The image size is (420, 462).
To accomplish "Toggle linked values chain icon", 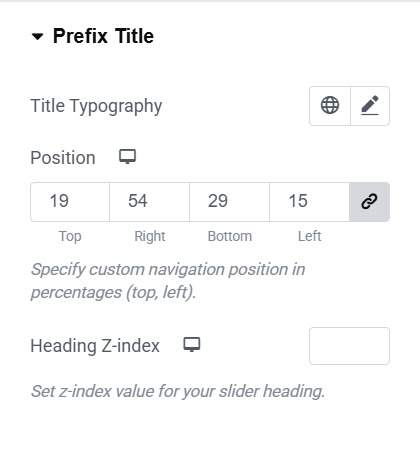I will click(x=369, y=202).
